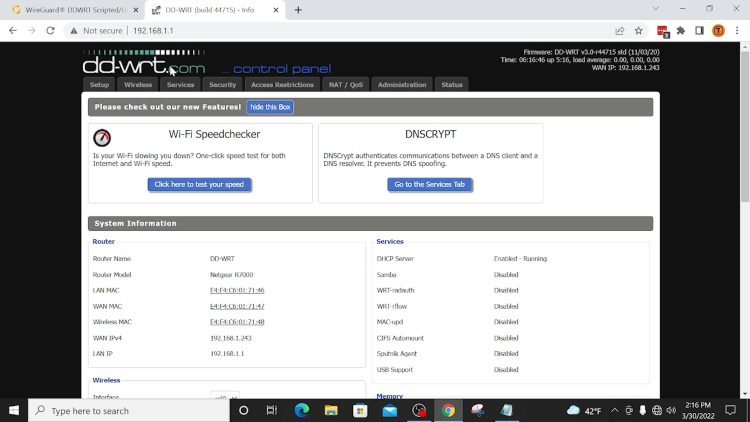Viewport: 750px width, 422px height.
Task: Open the Extensions puzzle icon
Action: [x=681, y=31]
